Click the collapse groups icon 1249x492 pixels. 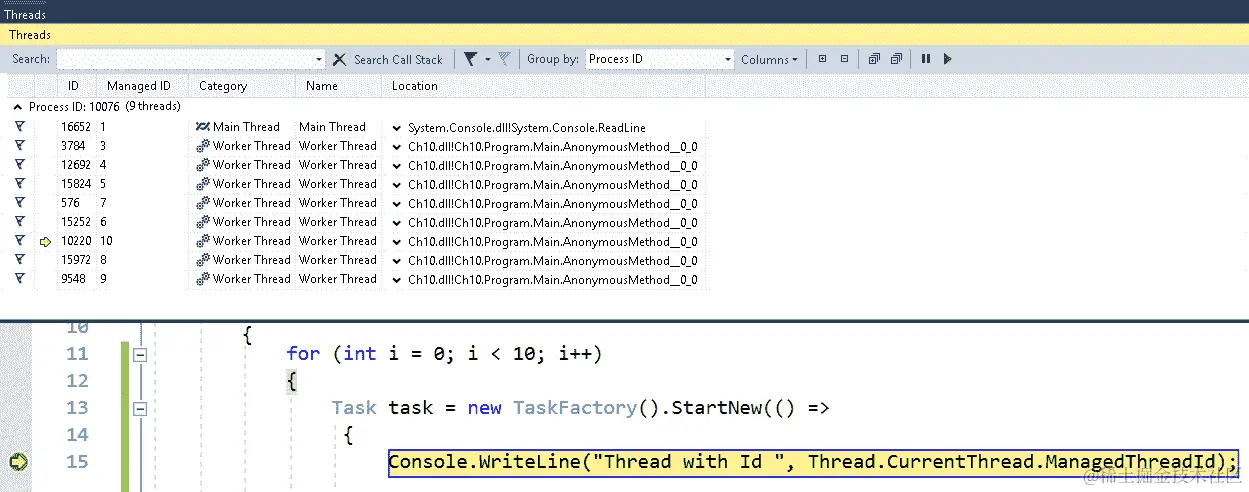(845, 59)
